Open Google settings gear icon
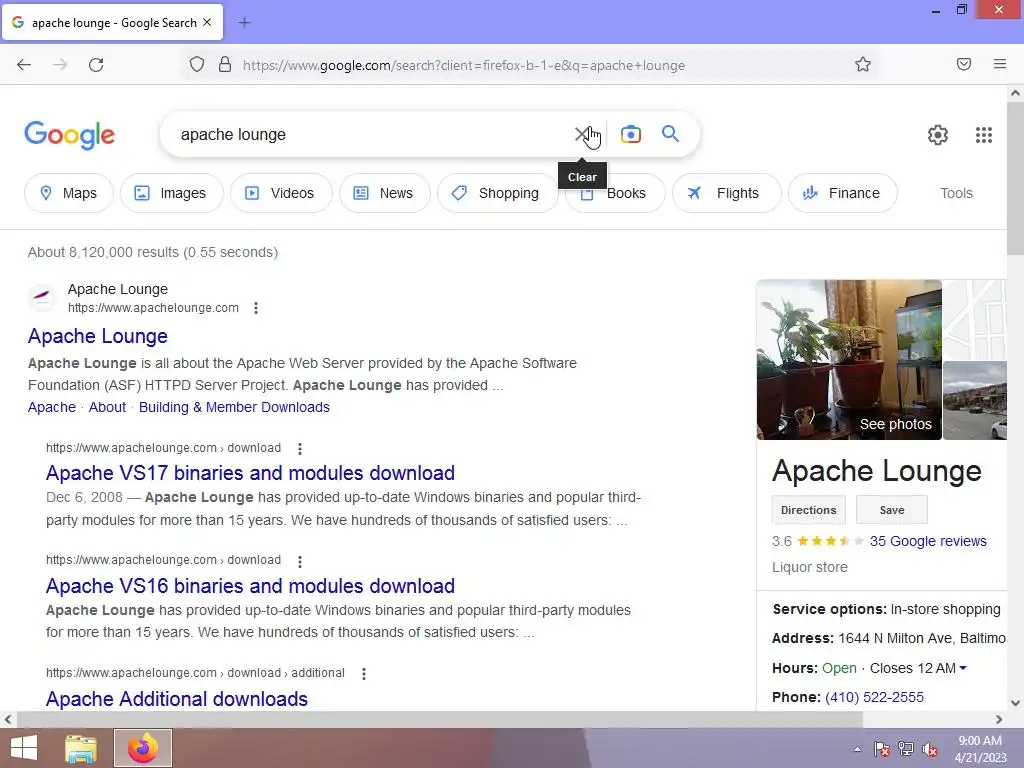Screen dimensions: 1024x768 pyautogui.click(x=938, y=135)
